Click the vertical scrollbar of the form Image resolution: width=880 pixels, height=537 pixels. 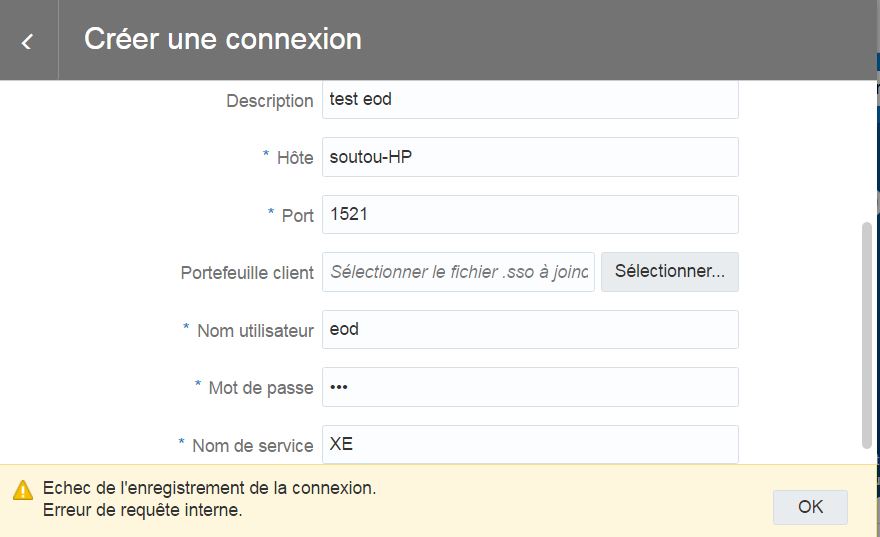pyautogui.click(x=866, y=335)
